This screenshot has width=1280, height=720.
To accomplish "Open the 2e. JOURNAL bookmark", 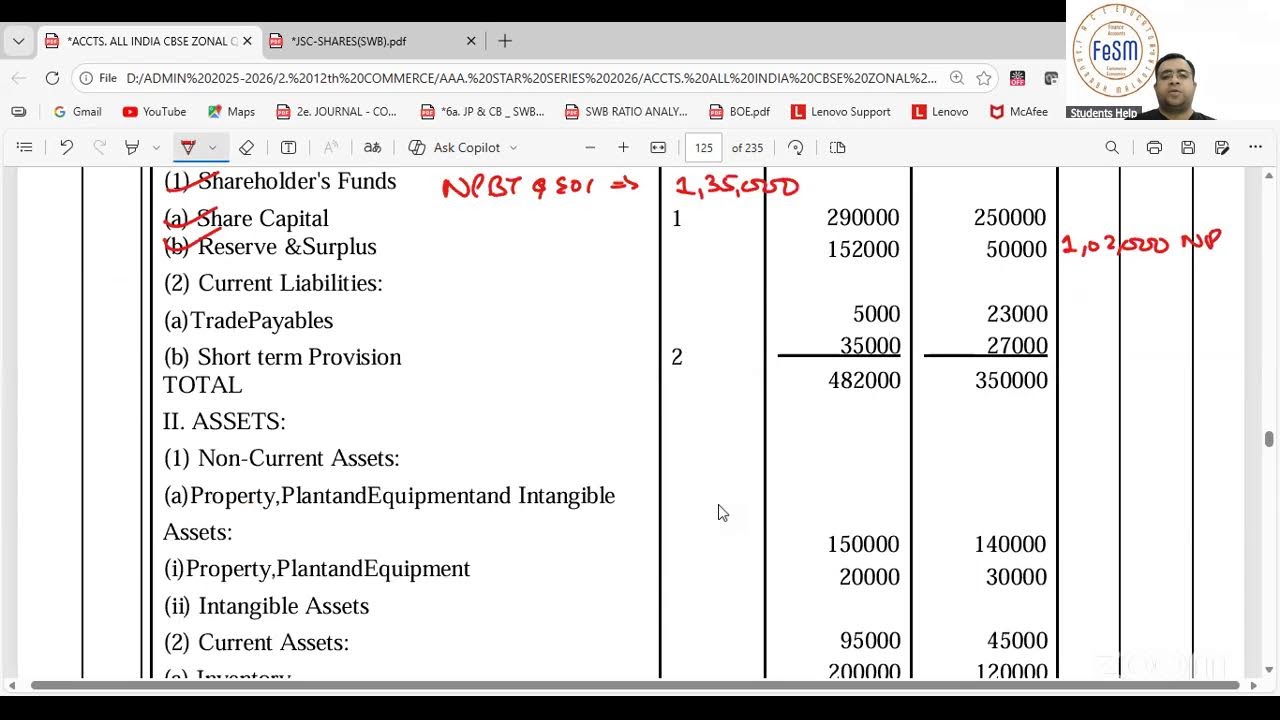I will tap(336, 112).
